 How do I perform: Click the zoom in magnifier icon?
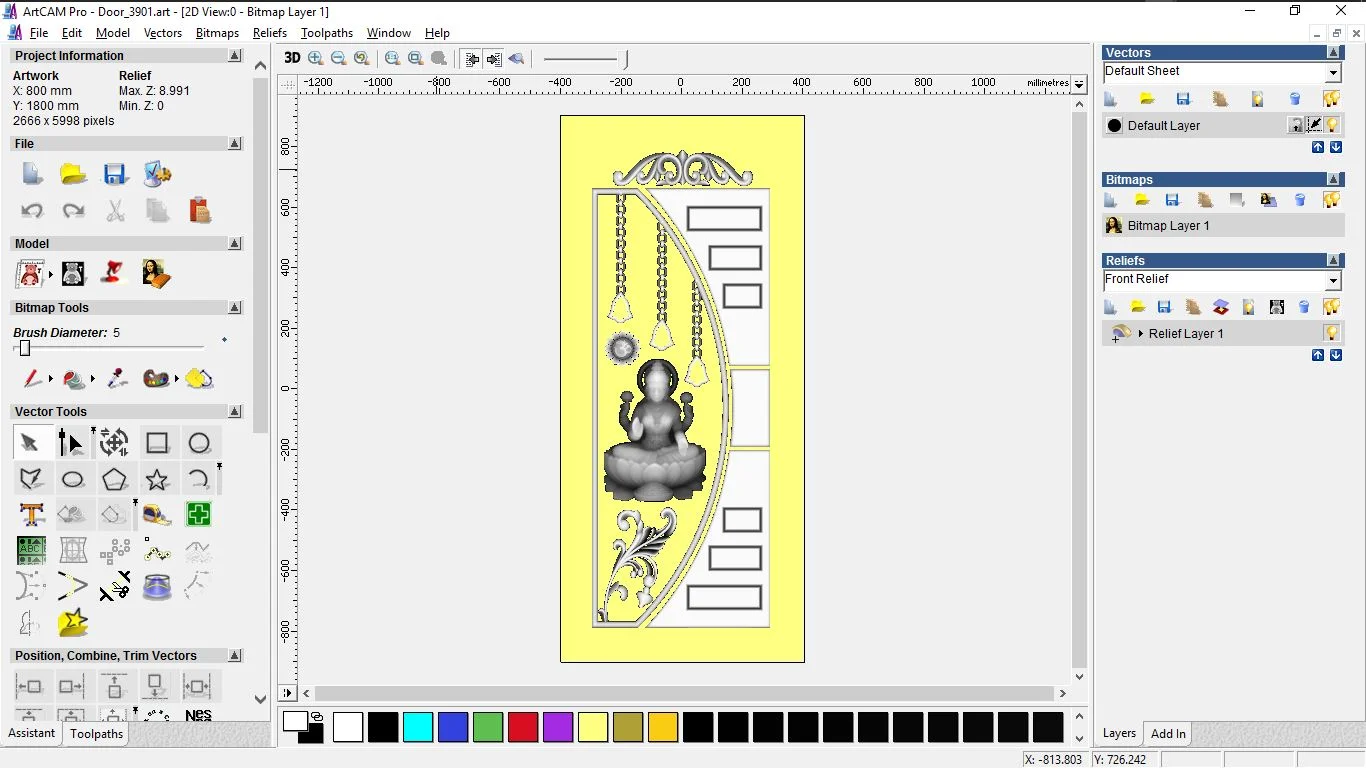click(x=316, y=58)
